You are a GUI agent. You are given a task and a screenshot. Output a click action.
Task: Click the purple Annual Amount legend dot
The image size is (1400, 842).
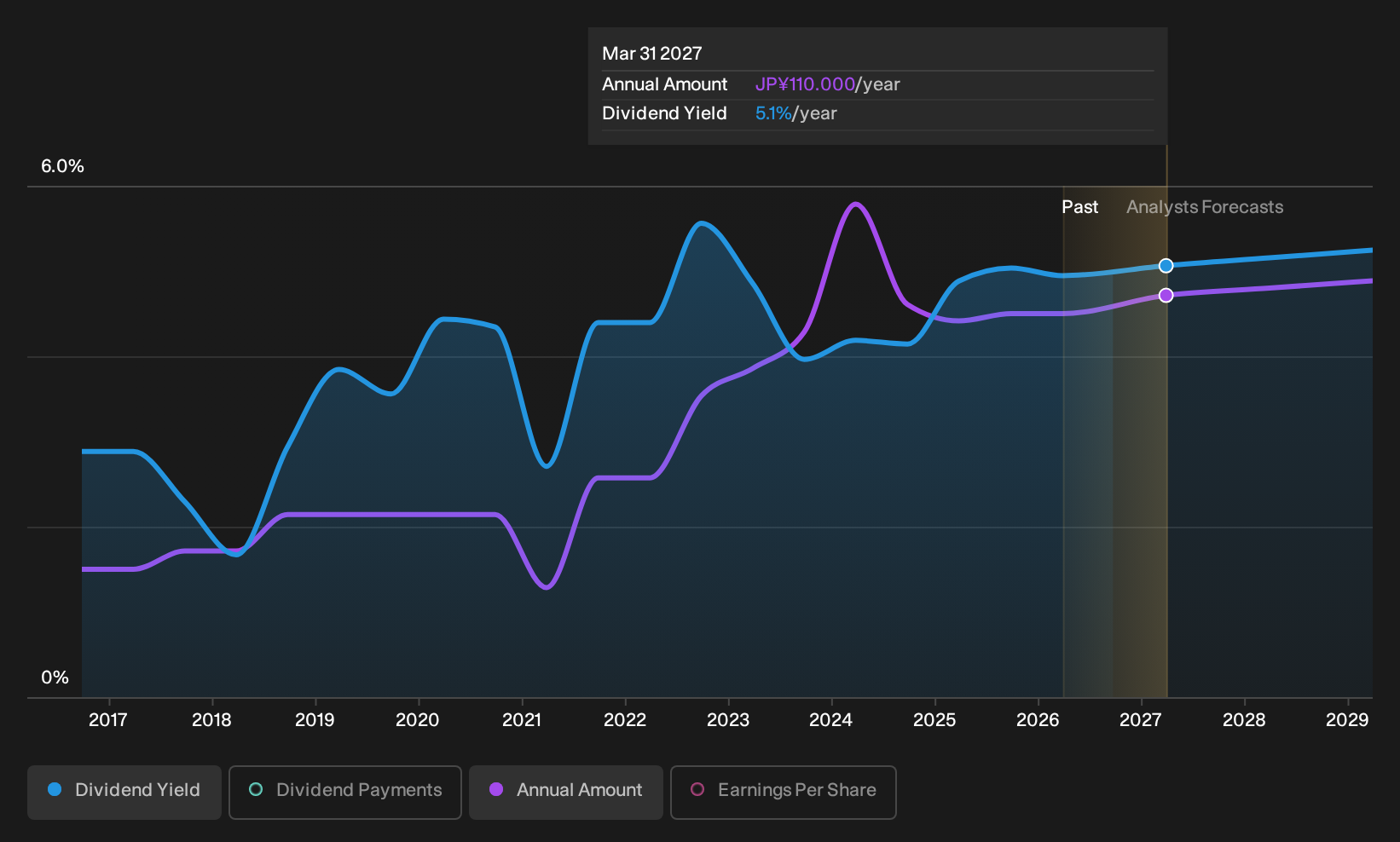tap(496, 789)
